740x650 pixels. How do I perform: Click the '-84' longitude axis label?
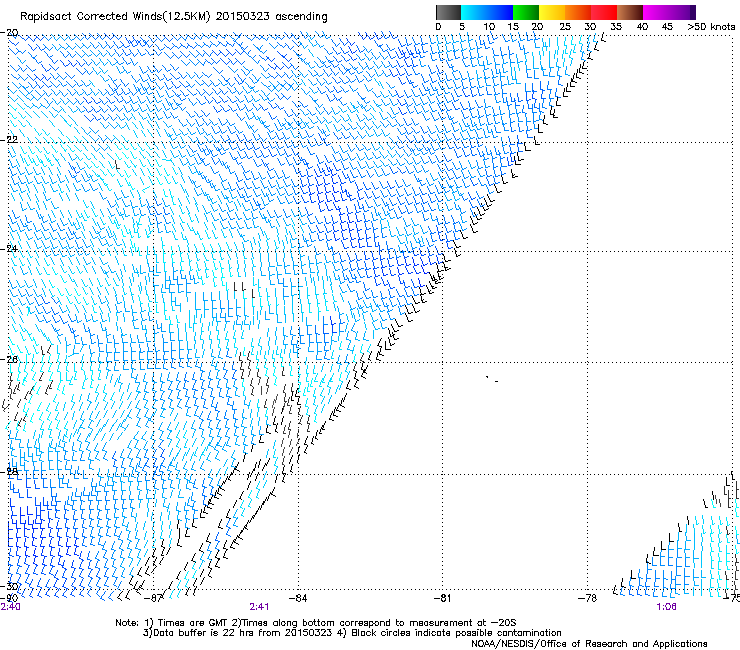tap(298, 598)
